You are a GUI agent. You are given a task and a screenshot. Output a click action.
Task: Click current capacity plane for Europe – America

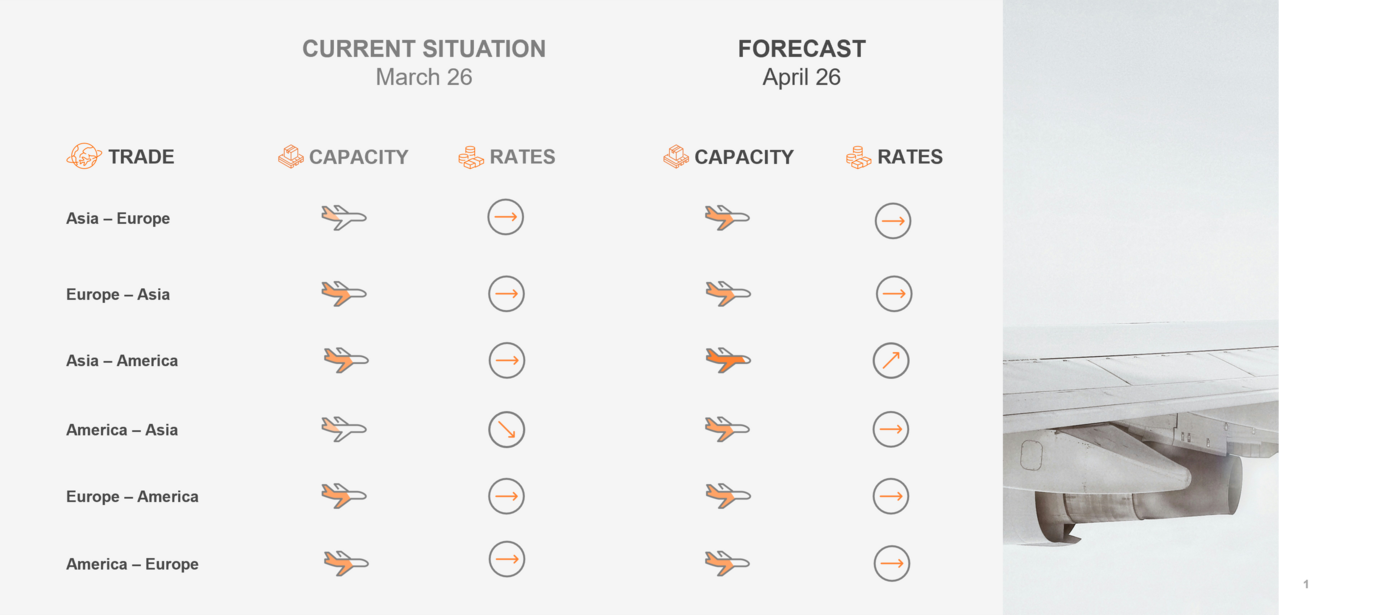[x=344, y=496]
